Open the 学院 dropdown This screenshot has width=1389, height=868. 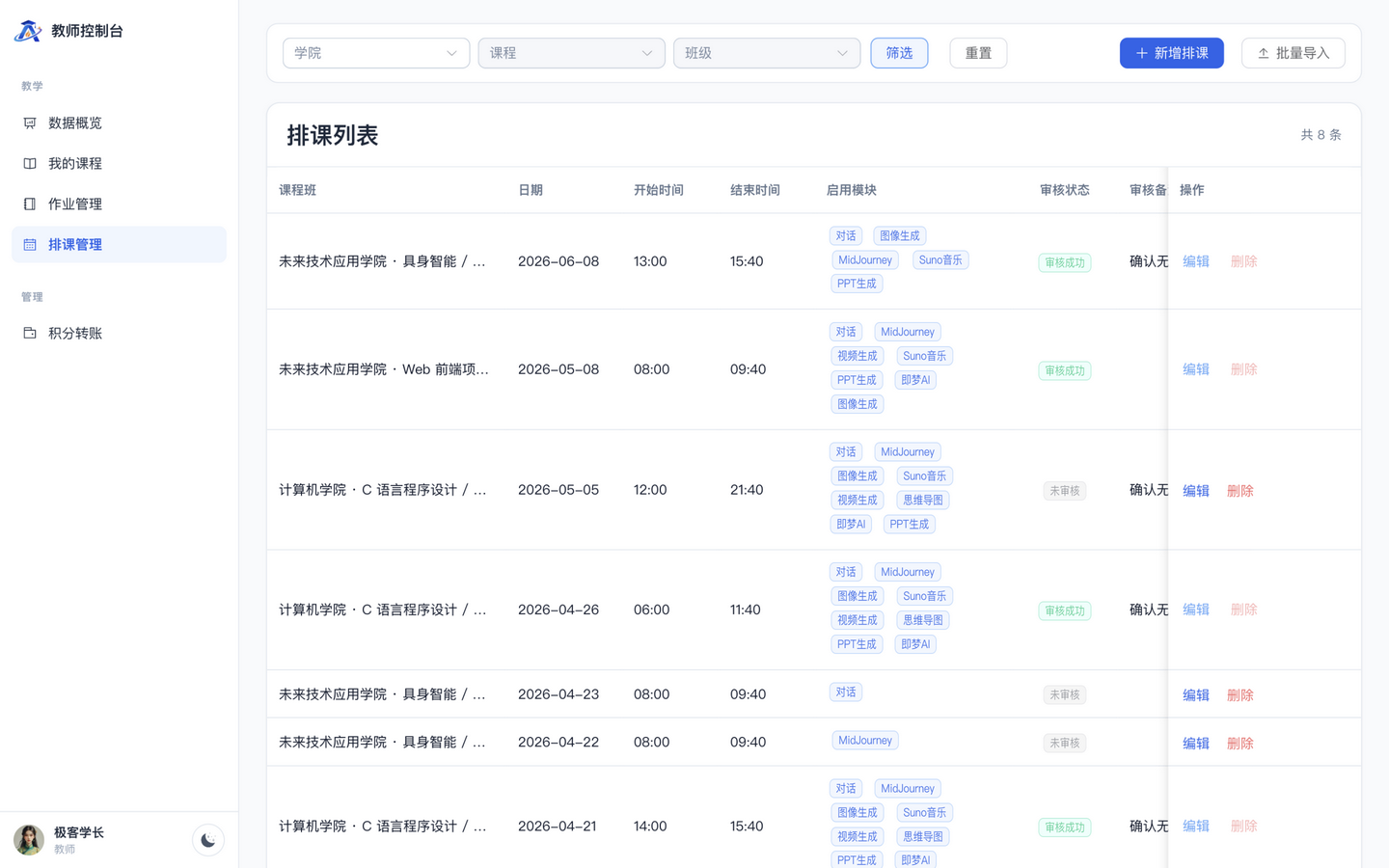376,53
